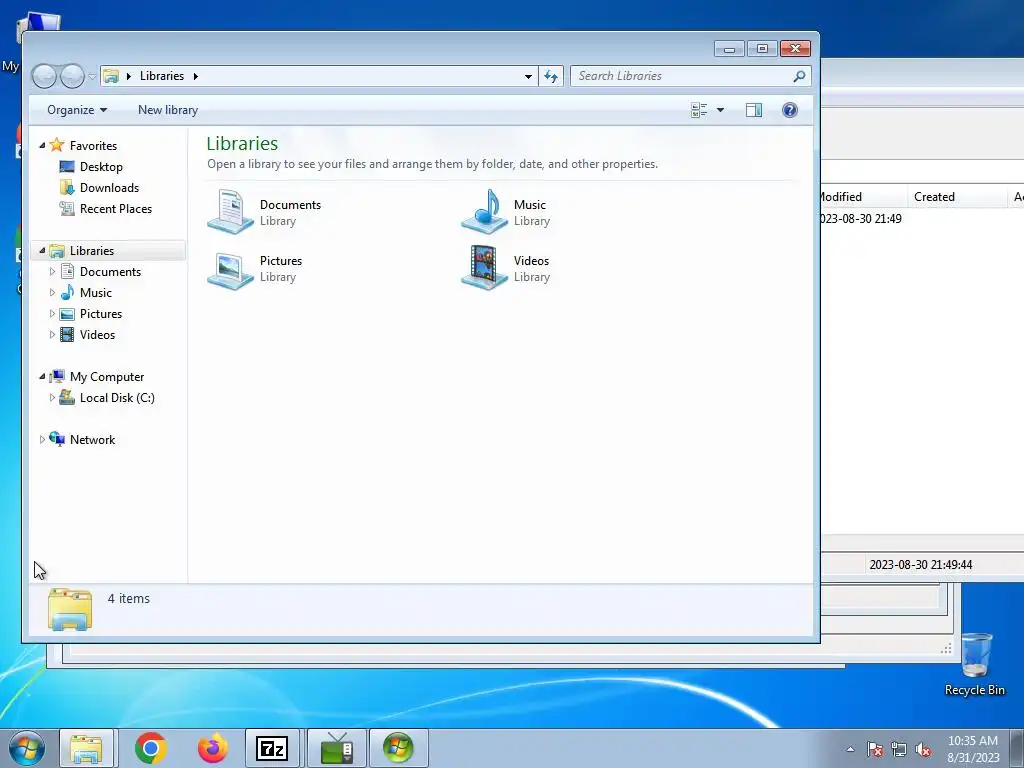Show hidden tray icons arrow
The height and width of the screenshot is (768, 1024).
[850, 749]
